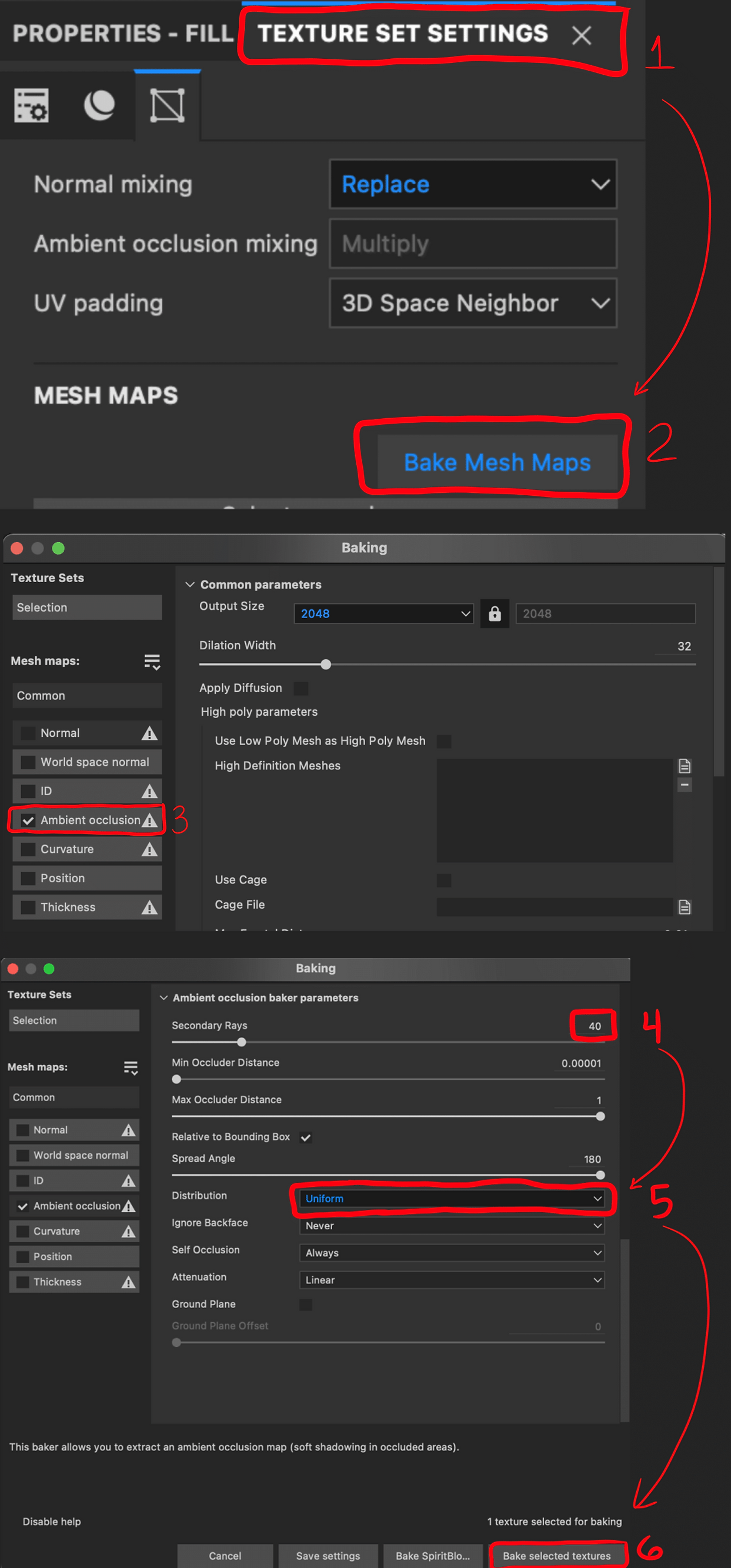This screenshot has height=1568, width=731.
Task: Click the Cancel button
Action: point(225,1556)
